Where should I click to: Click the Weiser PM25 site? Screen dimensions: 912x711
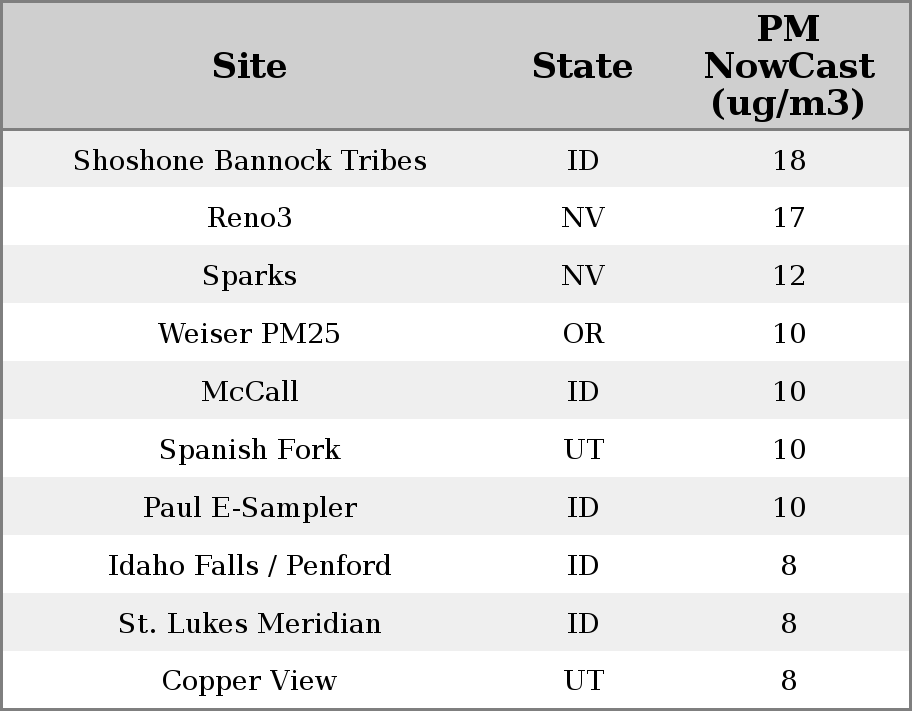click(249, 334)
